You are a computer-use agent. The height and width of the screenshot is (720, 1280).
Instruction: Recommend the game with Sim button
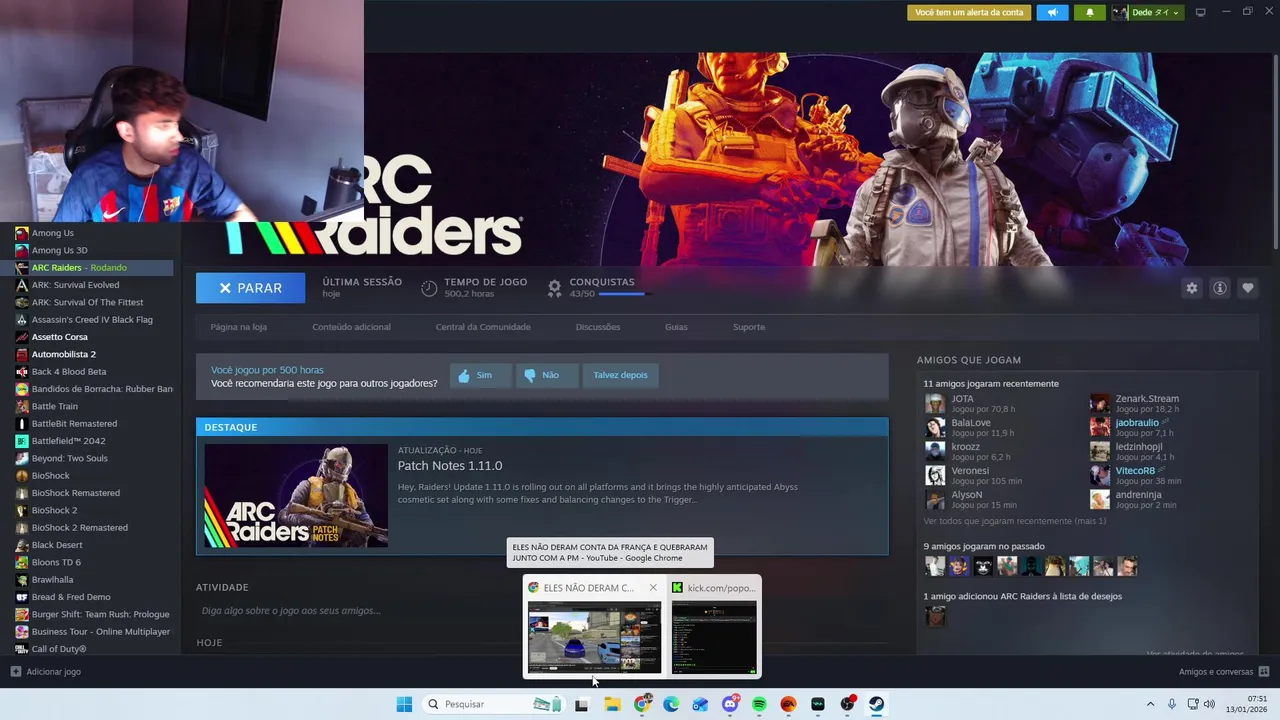480,375
